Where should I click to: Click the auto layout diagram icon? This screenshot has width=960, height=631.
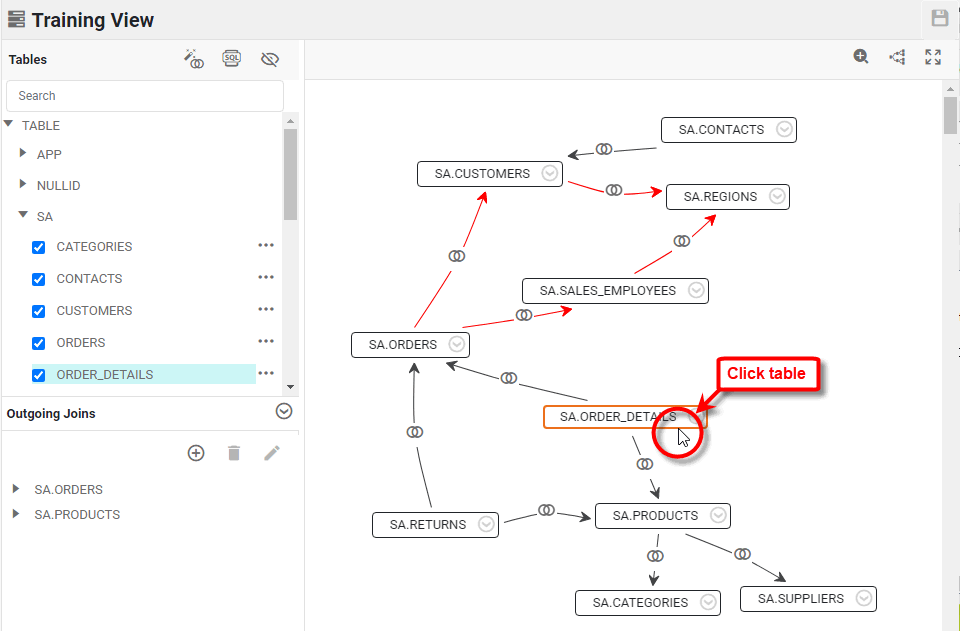pos(897,57)
